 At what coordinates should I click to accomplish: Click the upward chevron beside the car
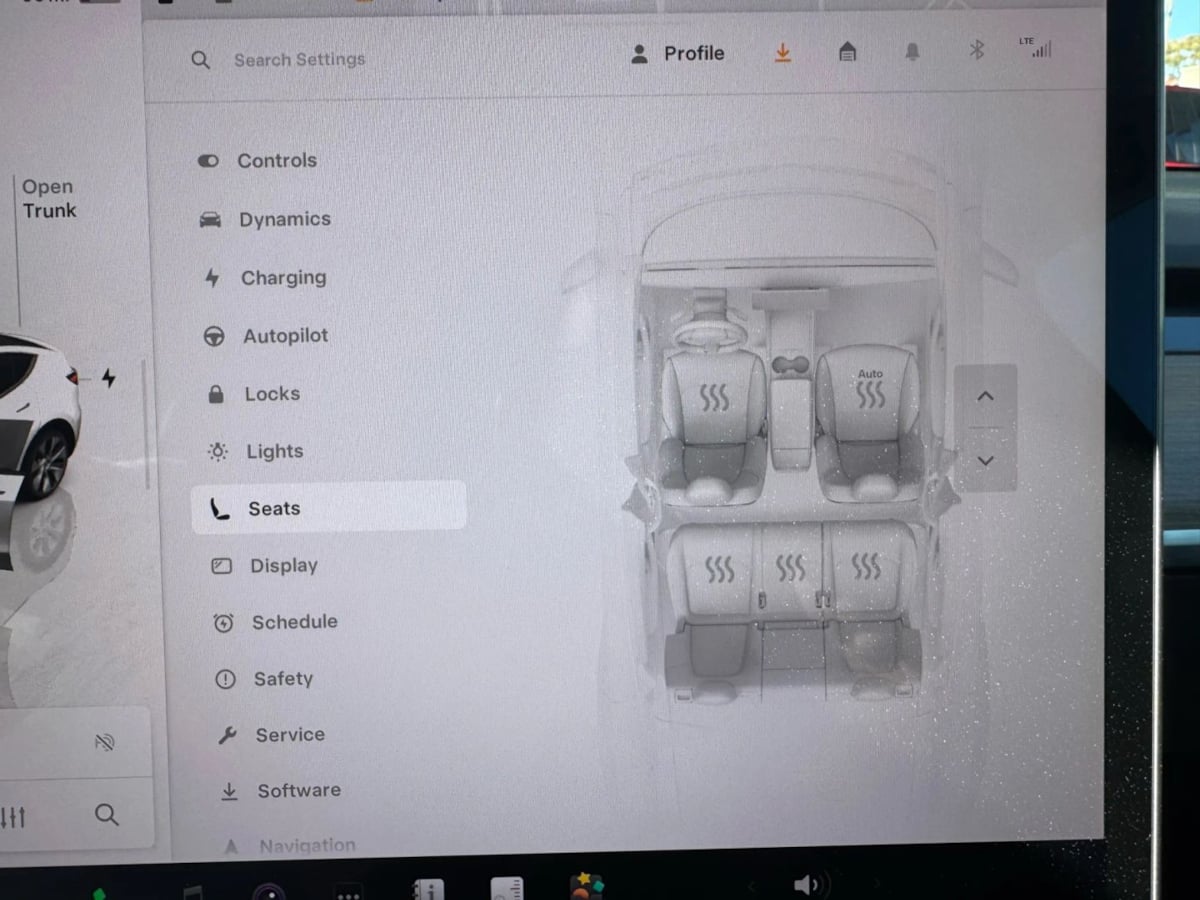(985, 396)
